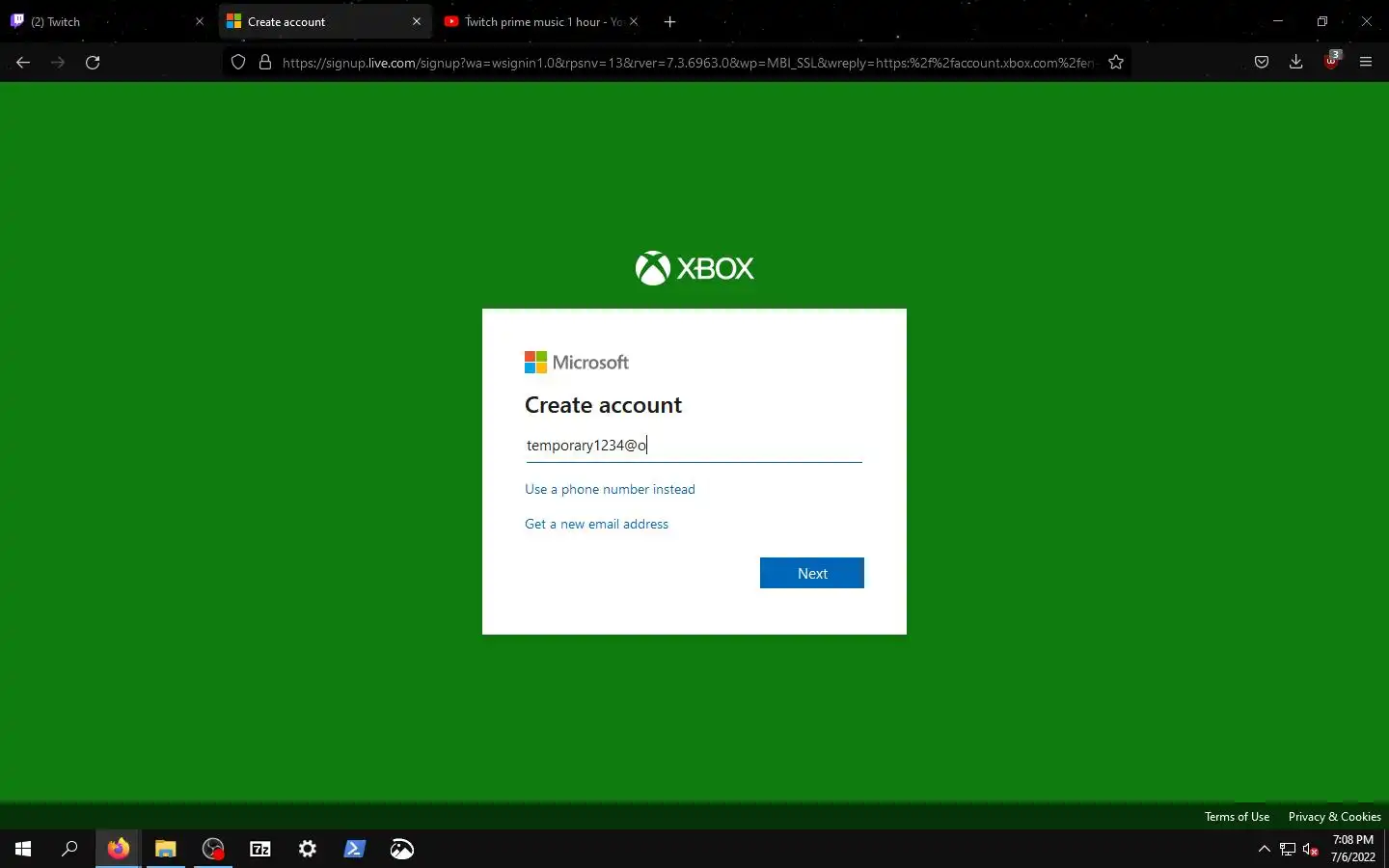The width and height of the screenshot is (1389, 868).
Task: Close the Twitch tab
Action: 200,21
